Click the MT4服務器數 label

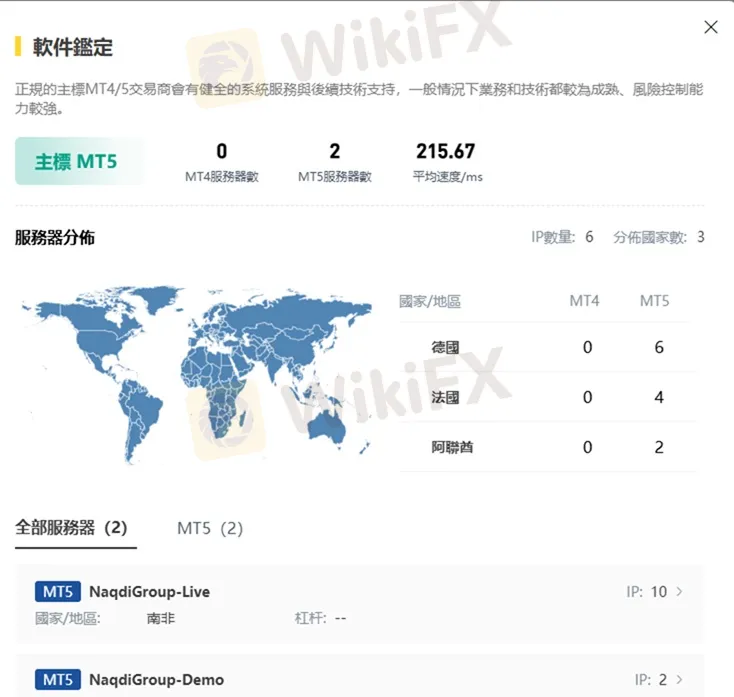(222, 176)
